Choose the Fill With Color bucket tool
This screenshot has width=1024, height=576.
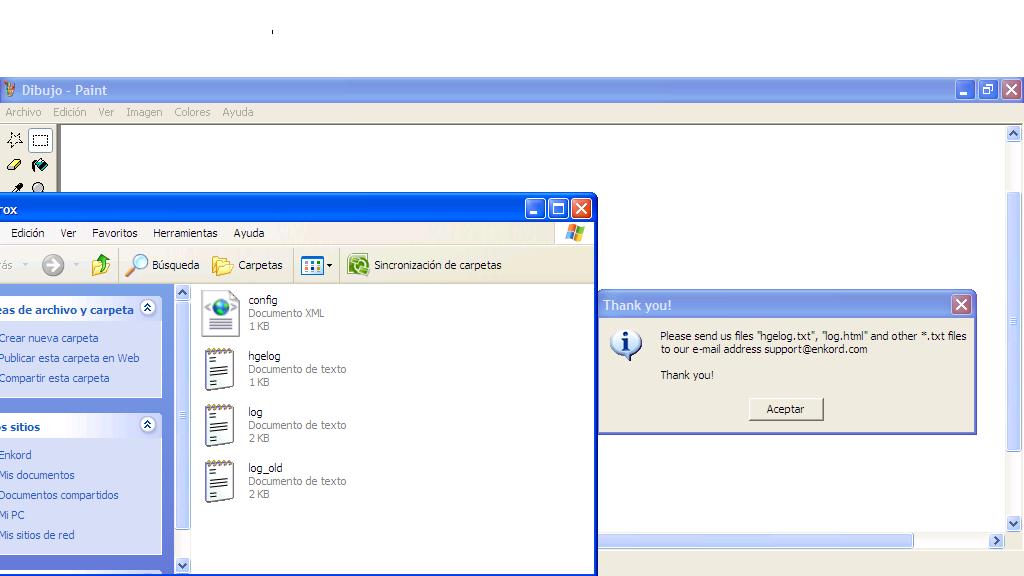point(40,165)
